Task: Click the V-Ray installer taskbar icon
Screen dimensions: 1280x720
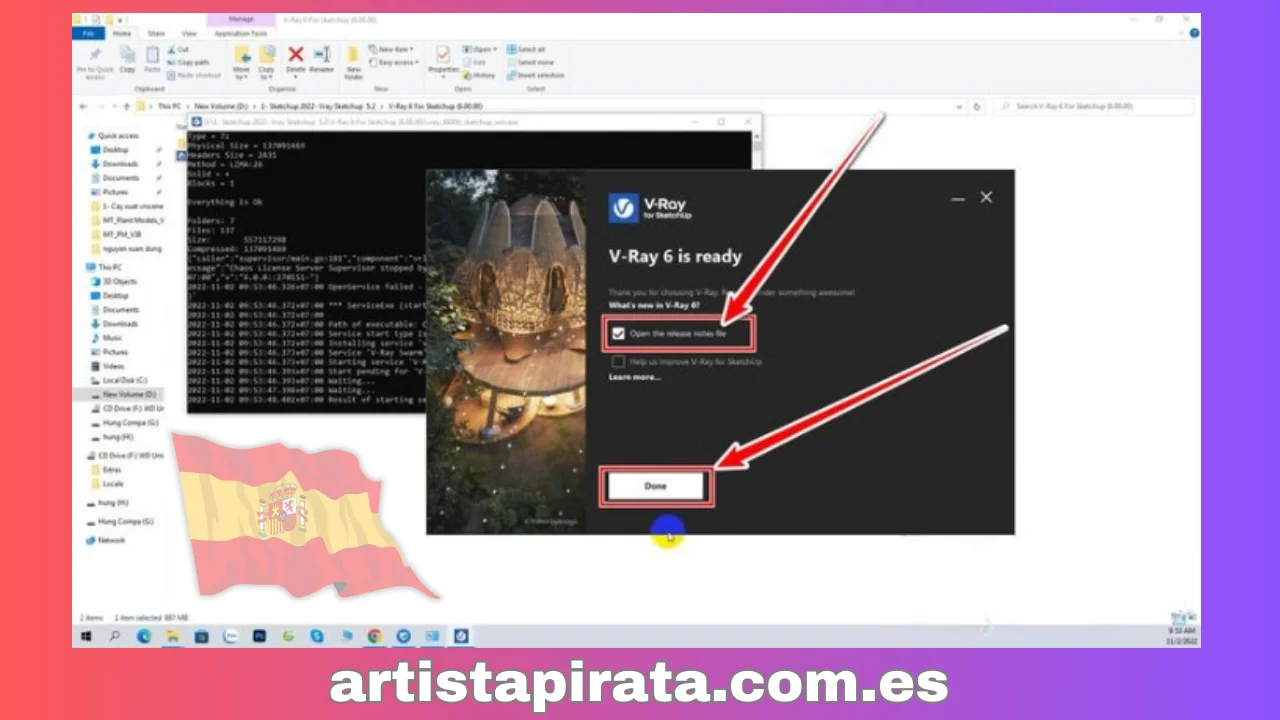Action: (x=461, y=636)
